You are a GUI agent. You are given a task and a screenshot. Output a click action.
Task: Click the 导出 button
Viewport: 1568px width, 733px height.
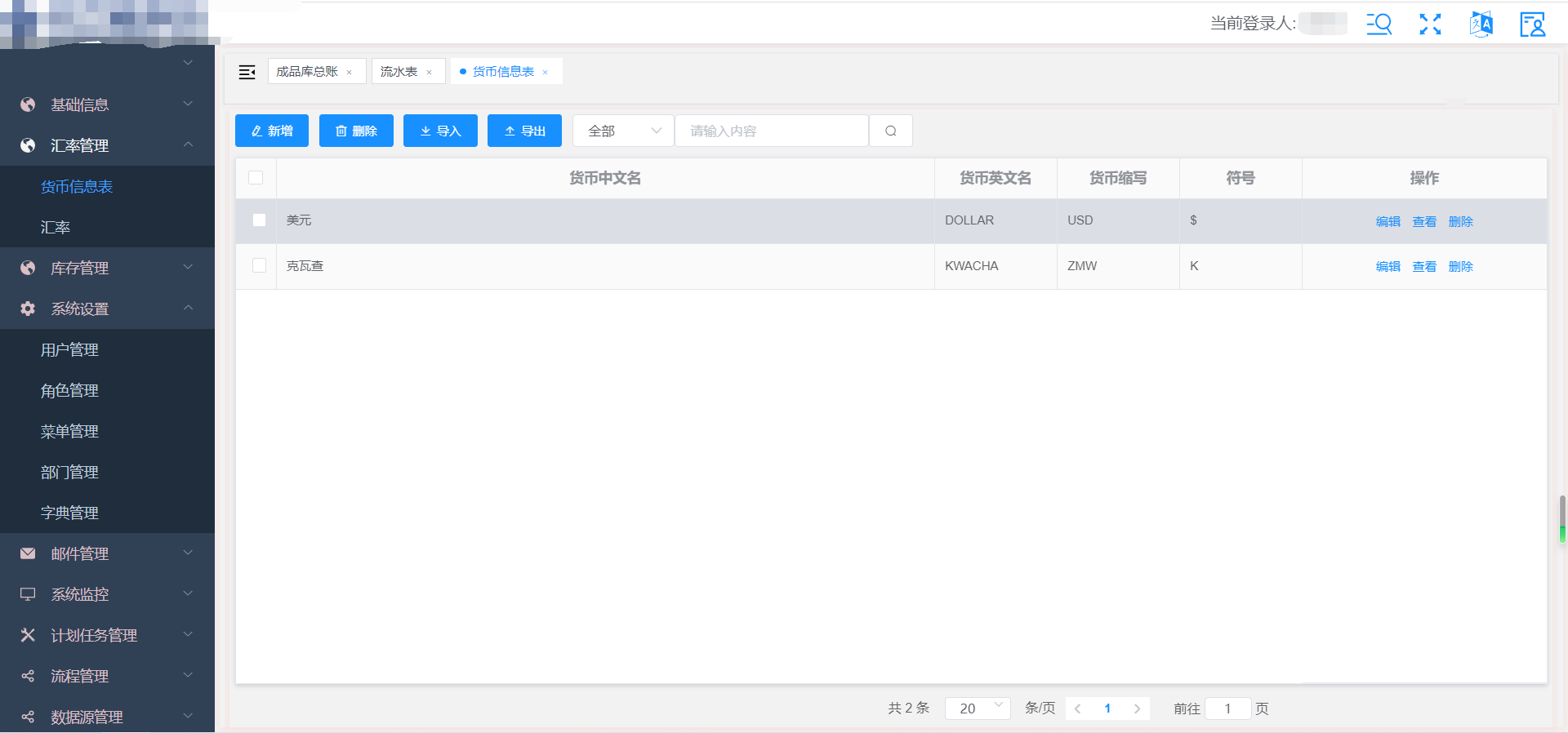point(524,131)
